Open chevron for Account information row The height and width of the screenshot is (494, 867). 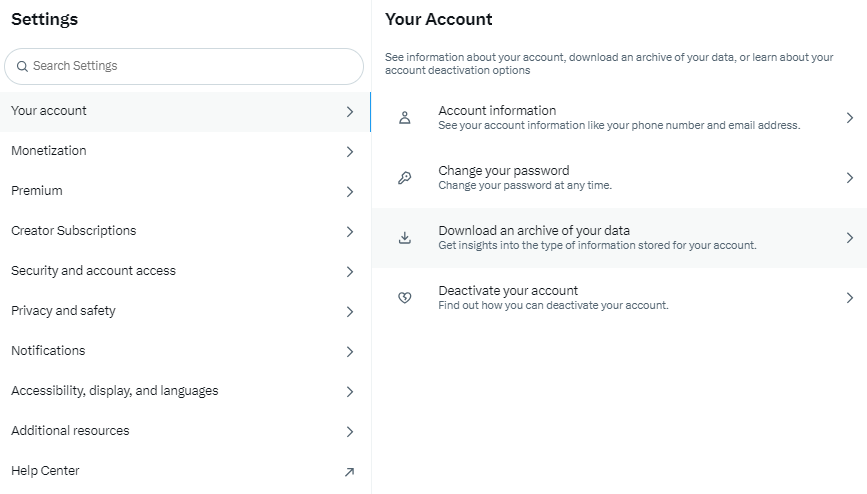849,118
